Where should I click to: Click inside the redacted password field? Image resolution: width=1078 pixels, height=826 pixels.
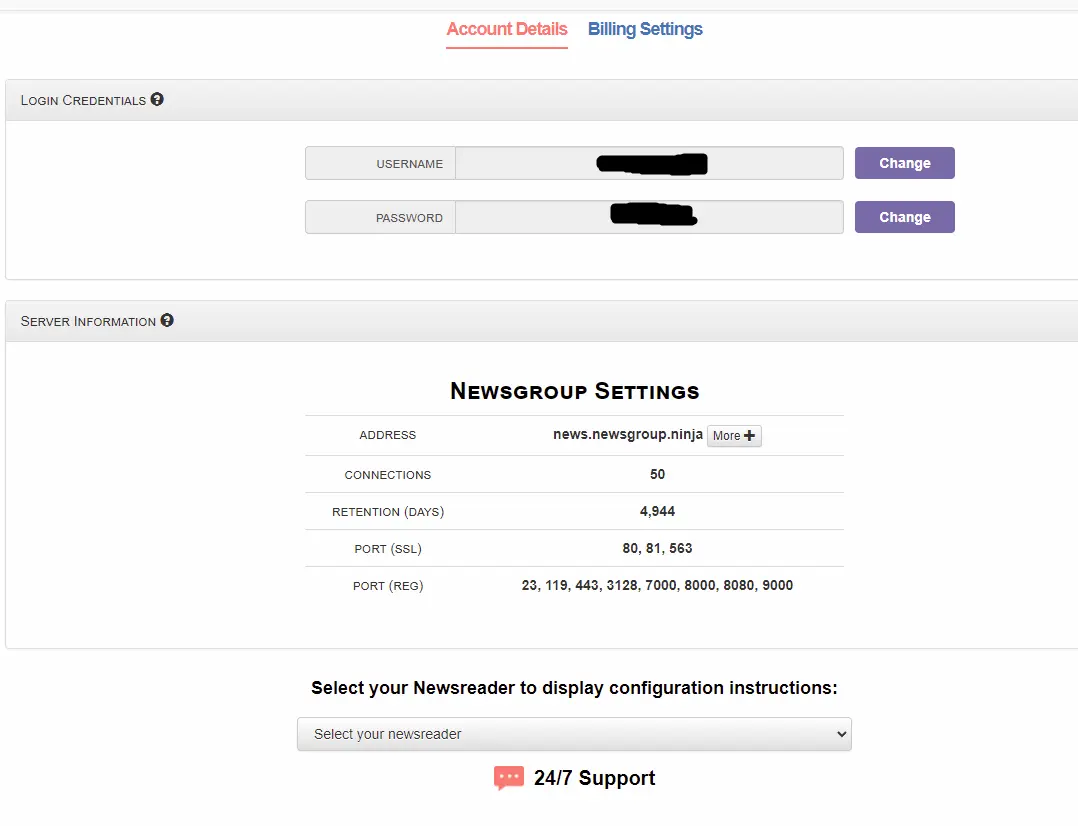point(649,218)
